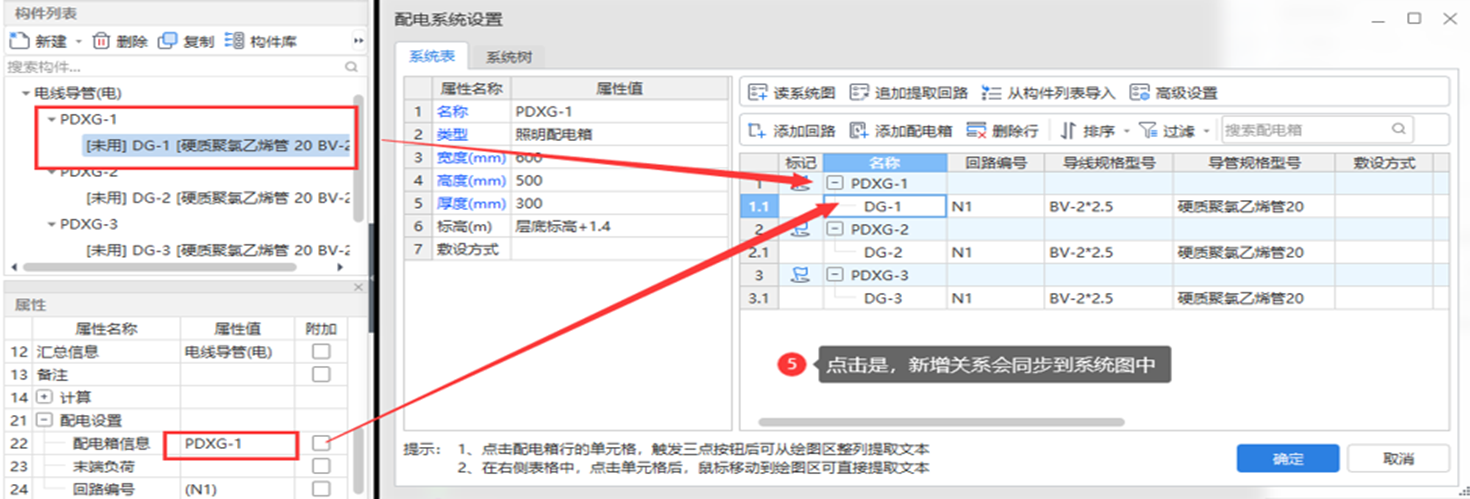Click the 搜索配电箱 search field
Screen dimensions: 1470x499
(1305, 130)
